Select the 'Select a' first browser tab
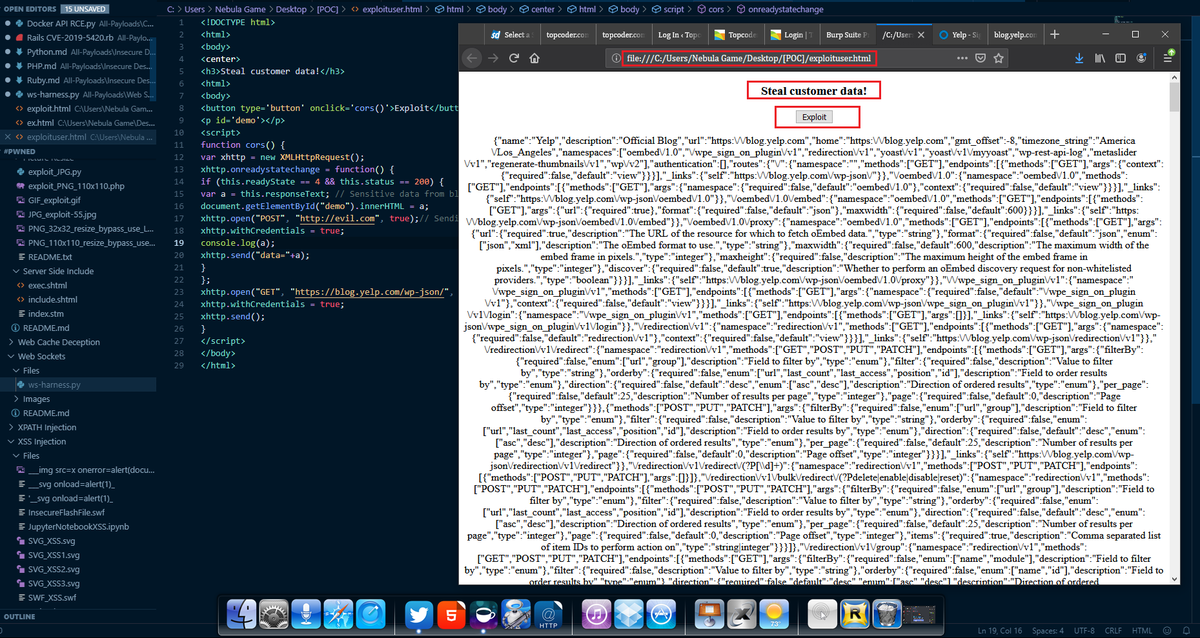Viewport: 1200px width, 638px height. click(x=511, y=34)
